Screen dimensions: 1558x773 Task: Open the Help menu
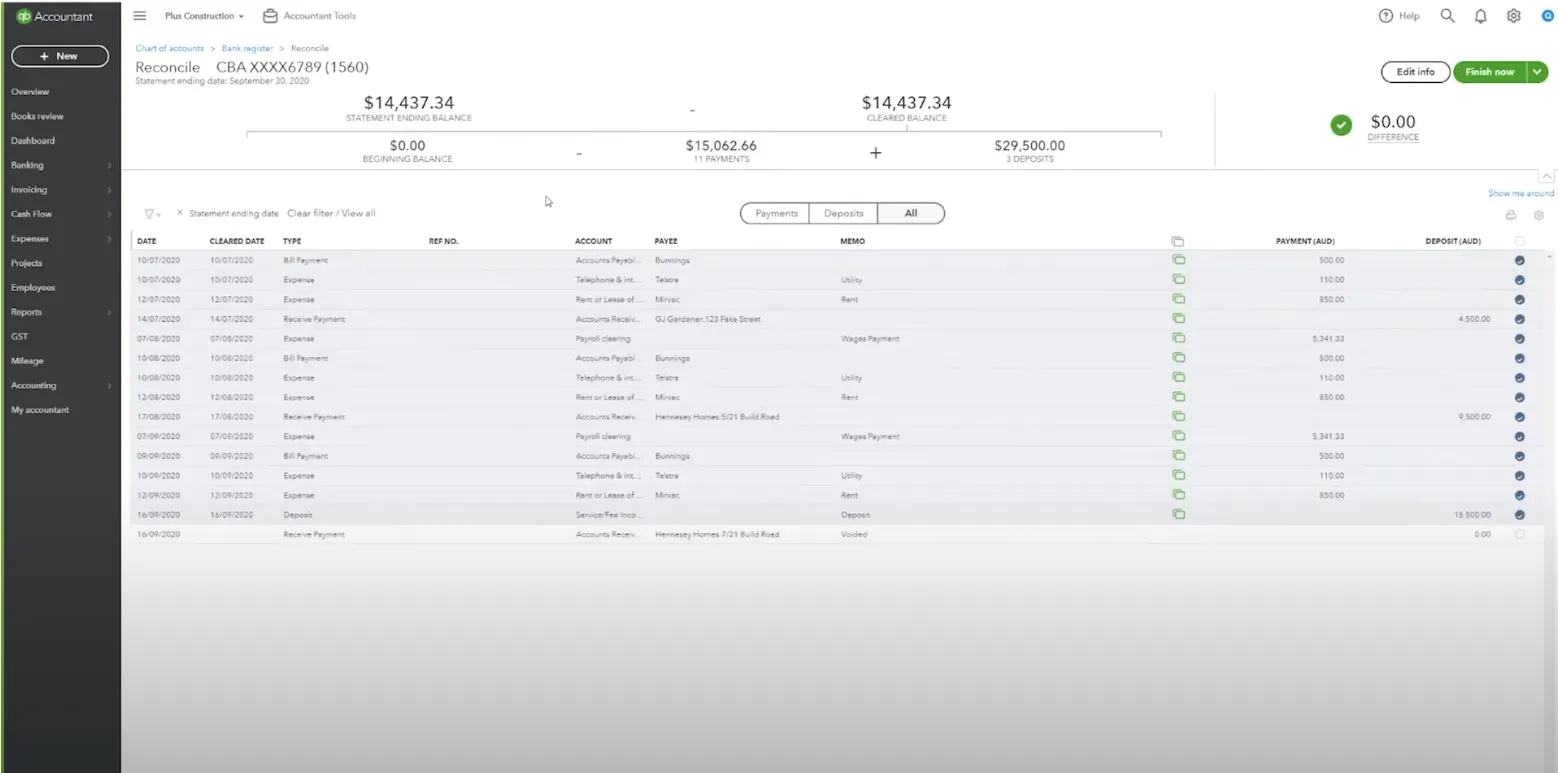click(x=1399, y=16)
